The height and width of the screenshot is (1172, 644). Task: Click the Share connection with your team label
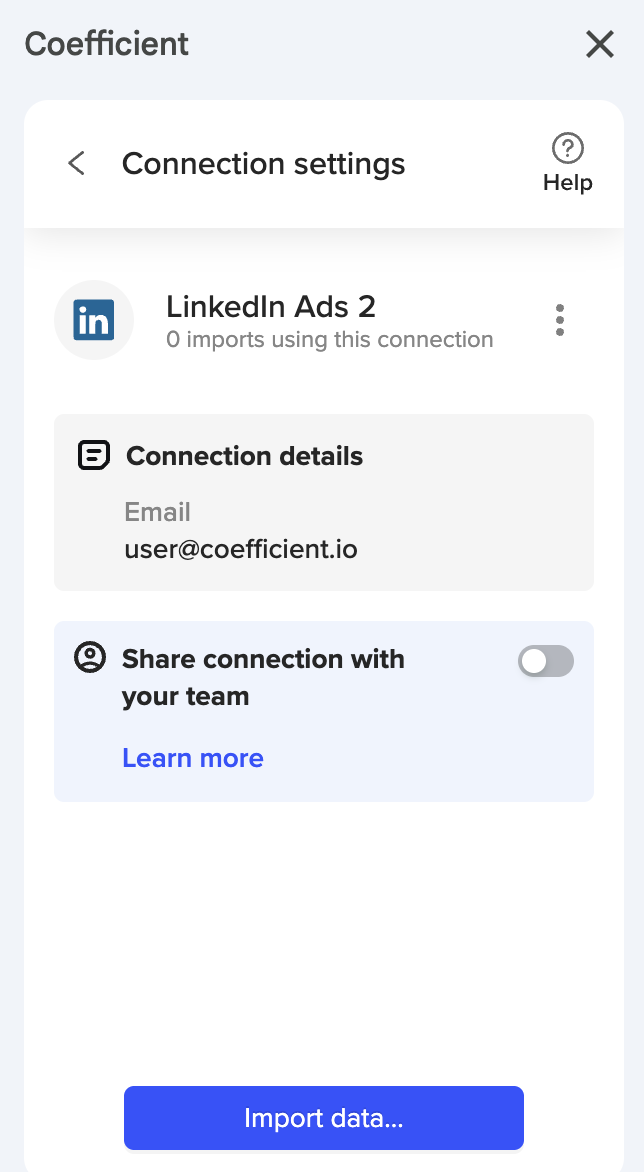click(x=263, y=677)
